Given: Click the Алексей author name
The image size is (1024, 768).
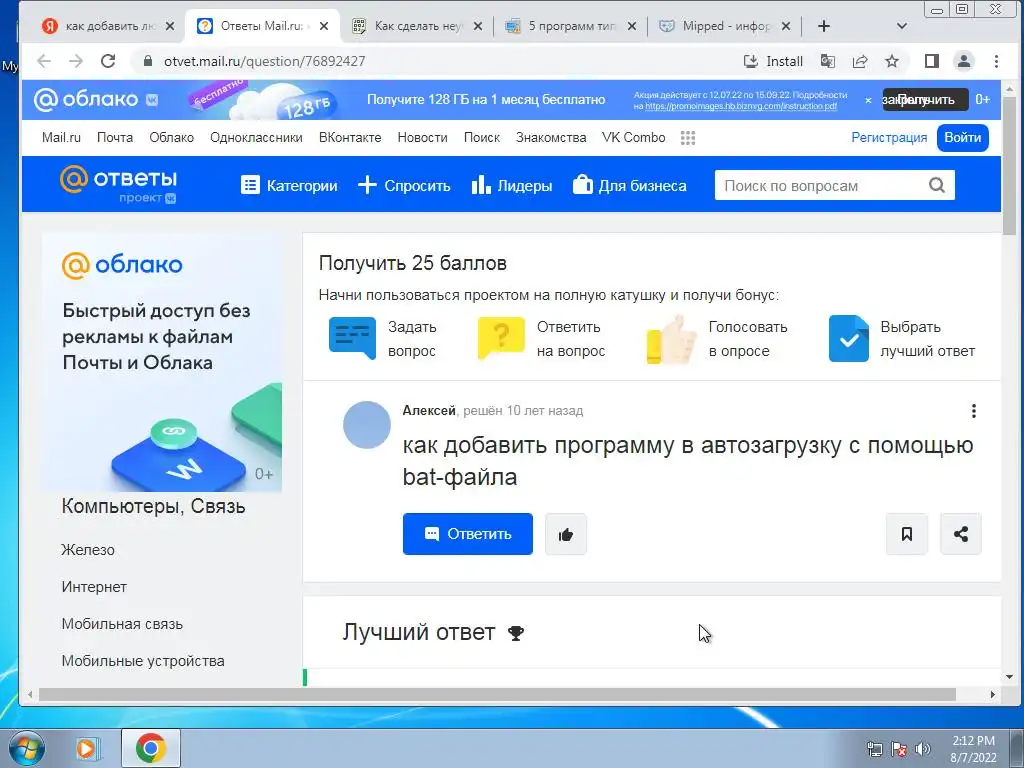Looking at the screenshot, I should tap(428, 411).
